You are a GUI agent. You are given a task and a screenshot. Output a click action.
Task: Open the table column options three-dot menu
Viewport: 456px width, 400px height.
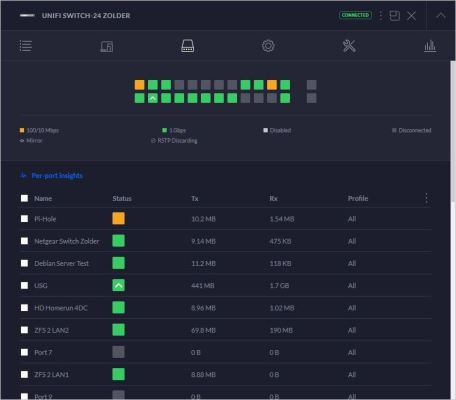point(427,198)
